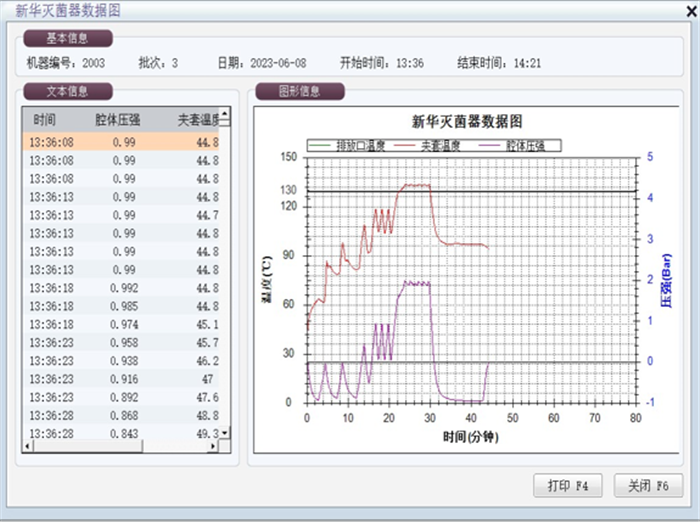Click the 夹套温度 column header
The width and height of the screenshot is (700, 522).
(x=196, y=119)
